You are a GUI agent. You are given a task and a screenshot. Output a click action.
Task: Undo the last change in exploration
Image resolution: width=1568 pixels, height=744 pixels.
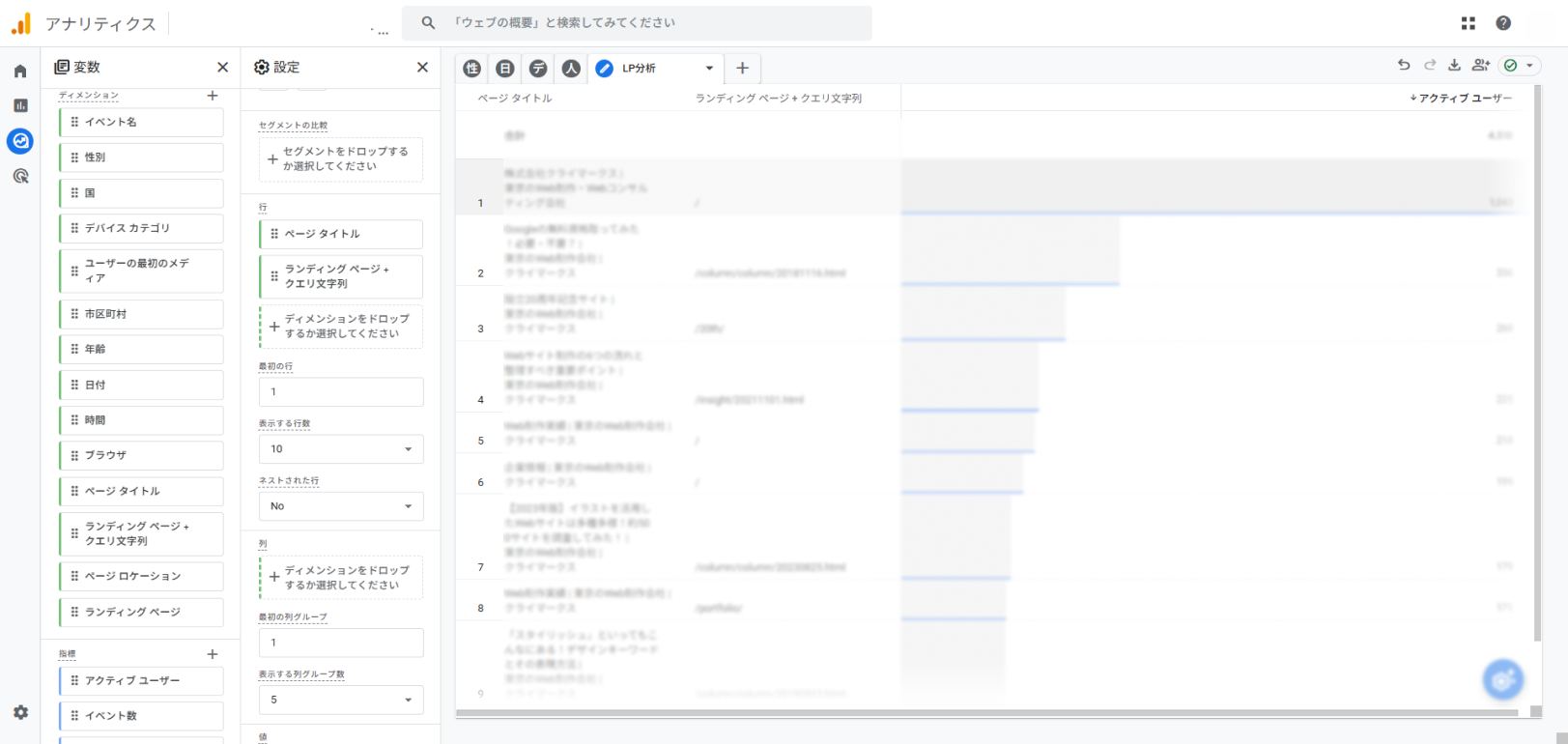coord(1404,66)
